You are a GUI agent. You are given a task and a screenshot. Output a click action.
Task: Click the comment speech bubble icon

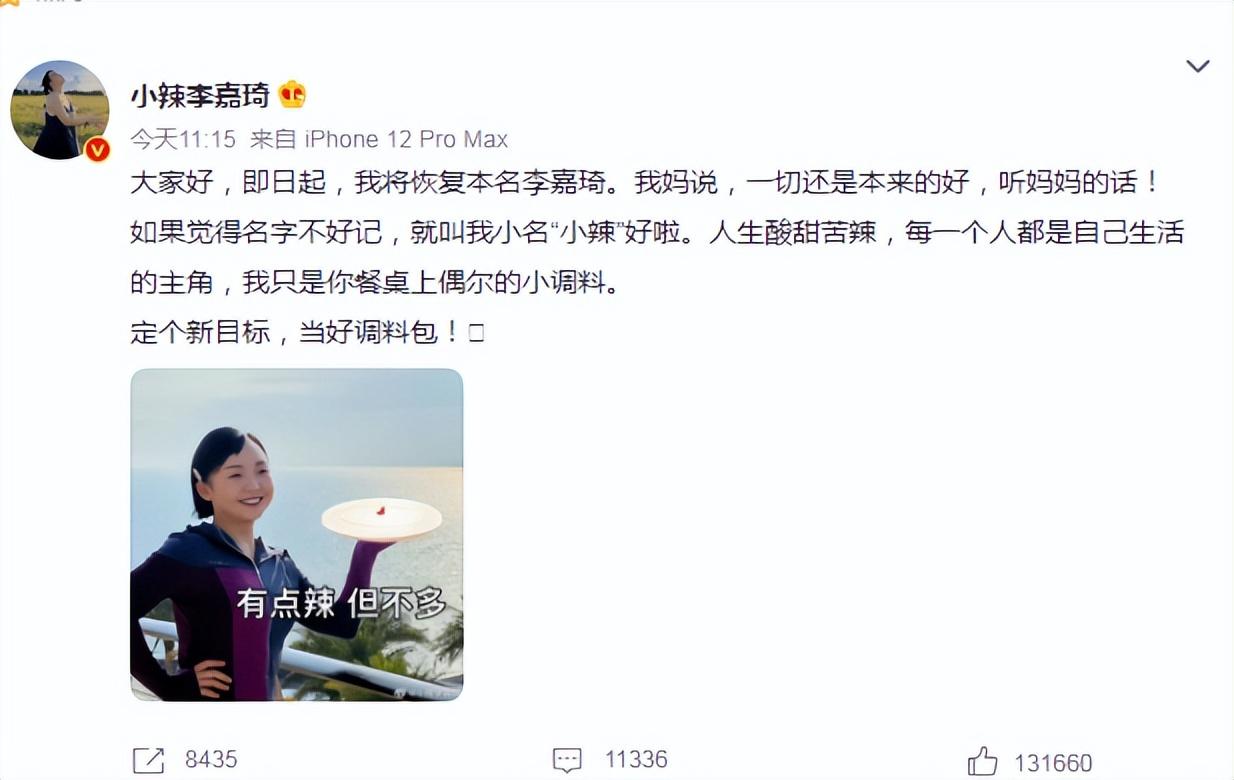(x=567, y=761)
